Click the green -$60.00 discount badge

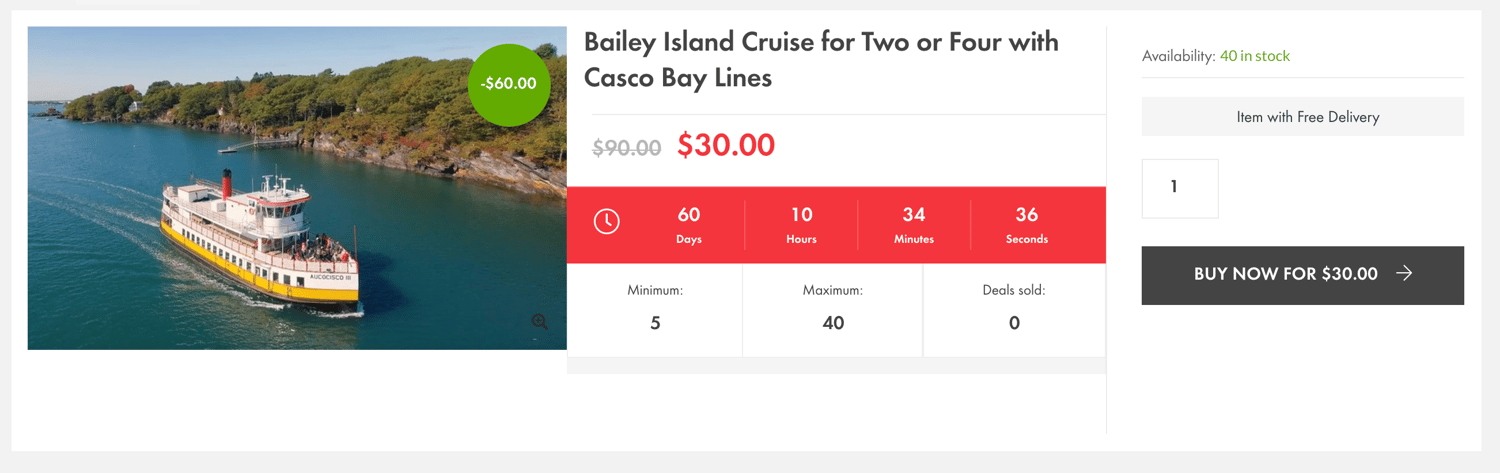click(x=508, y=84)
